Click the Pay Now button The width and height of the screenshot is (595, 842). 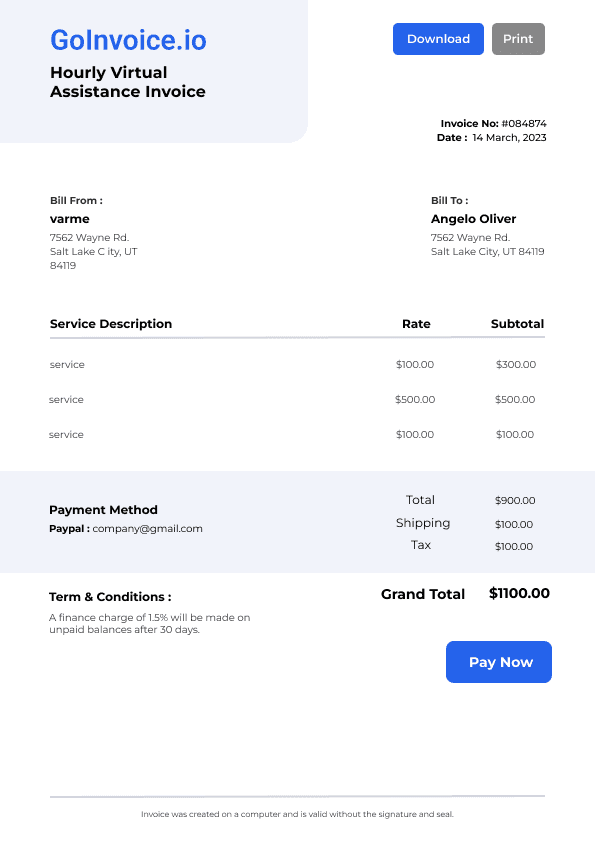(499, 662)
